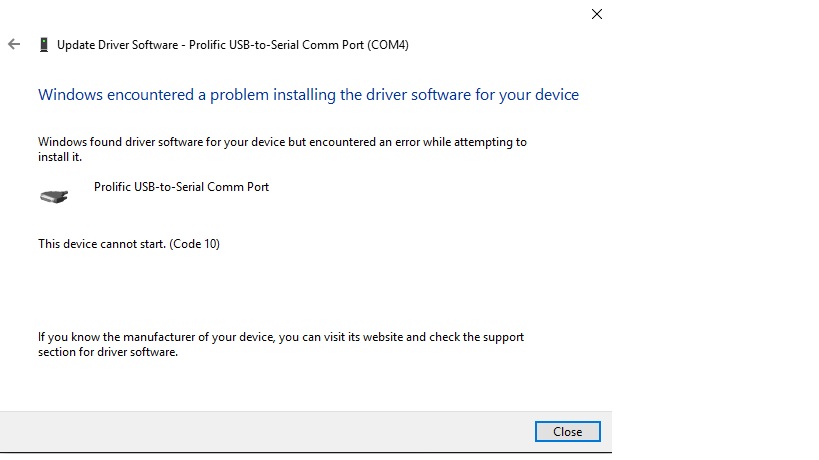This screenshot has height=460, width=819.
Task: Click the 'Windows found driver software' line
Action: tap(282, 142)
